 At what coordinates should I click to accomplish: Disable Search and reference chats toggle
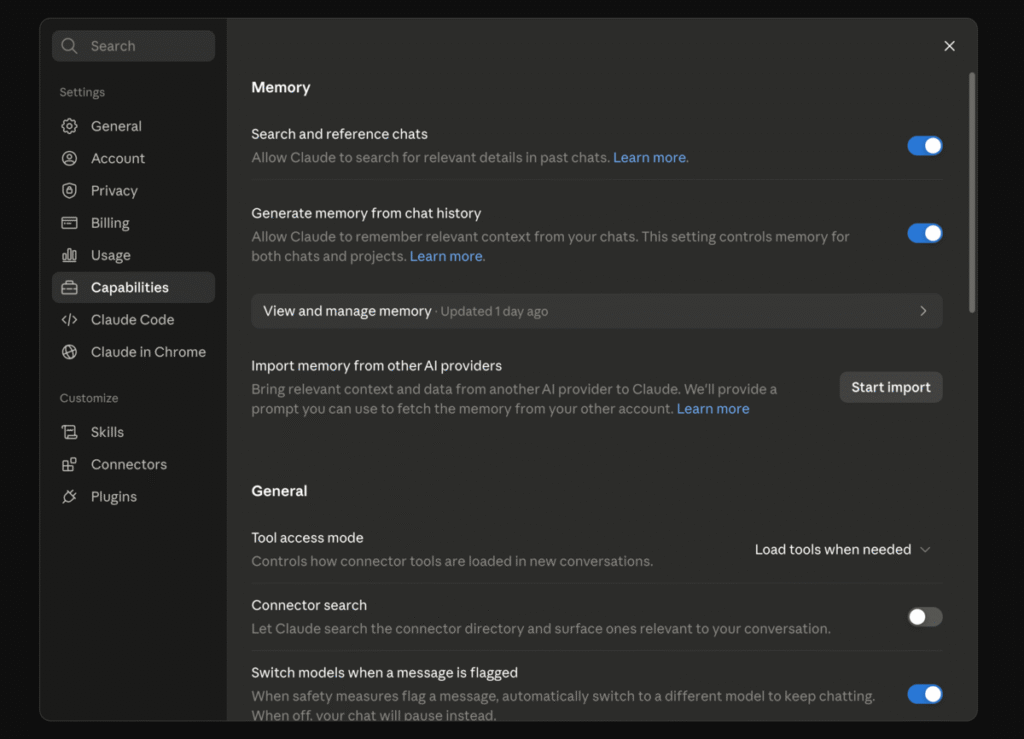click(925, 146)
